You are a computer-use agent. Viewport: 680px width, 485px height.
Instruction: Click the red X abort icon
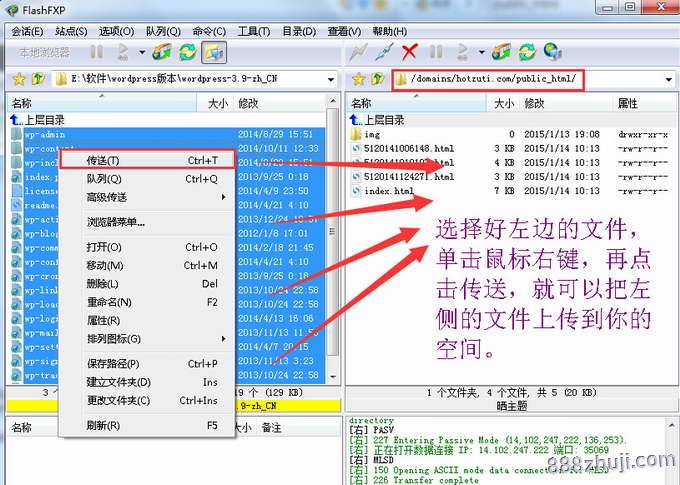(x=409, y=52)
